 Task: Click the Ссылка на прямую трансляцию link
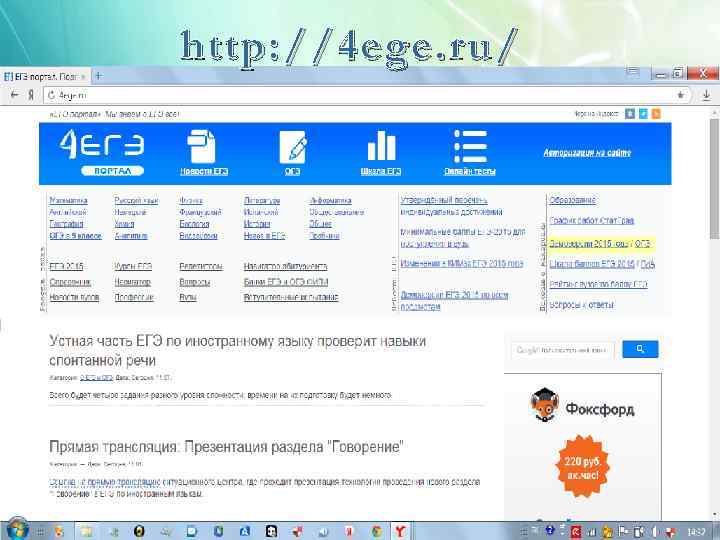104,482
